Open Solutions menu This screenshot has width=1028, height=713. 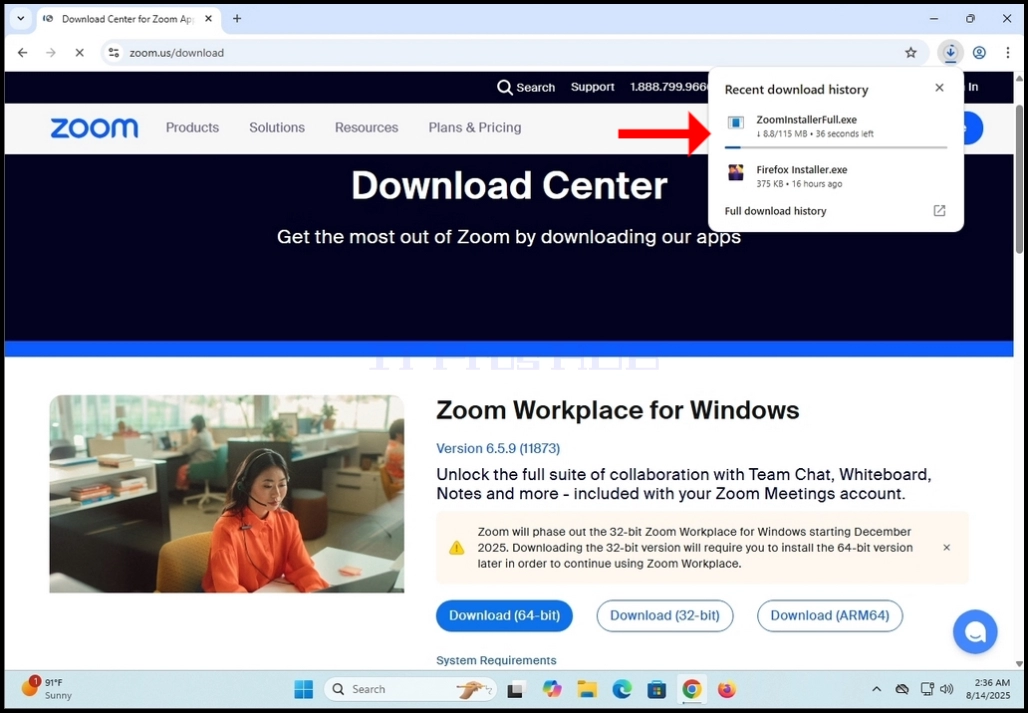(277, 127)
